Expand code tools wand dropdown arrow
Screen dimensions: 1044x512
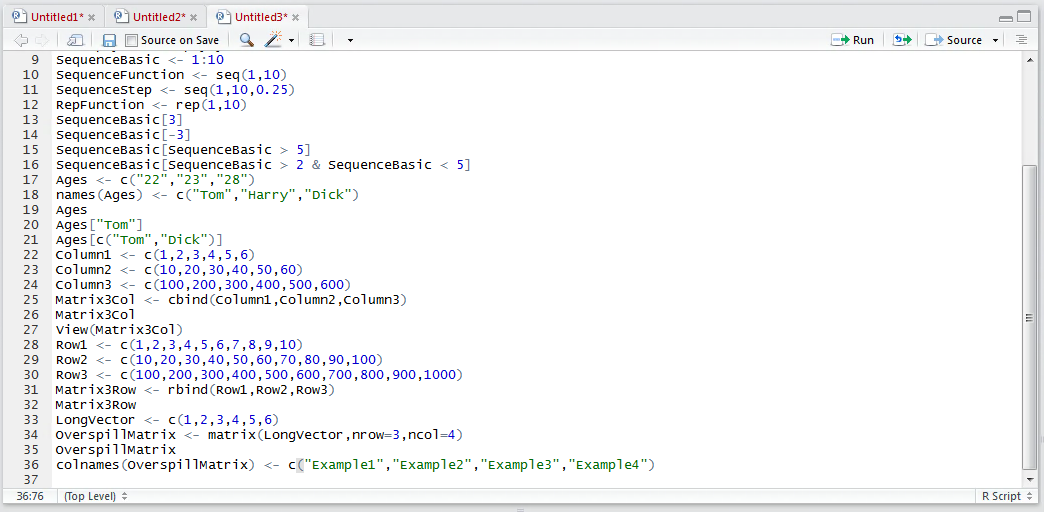(292, 41)
